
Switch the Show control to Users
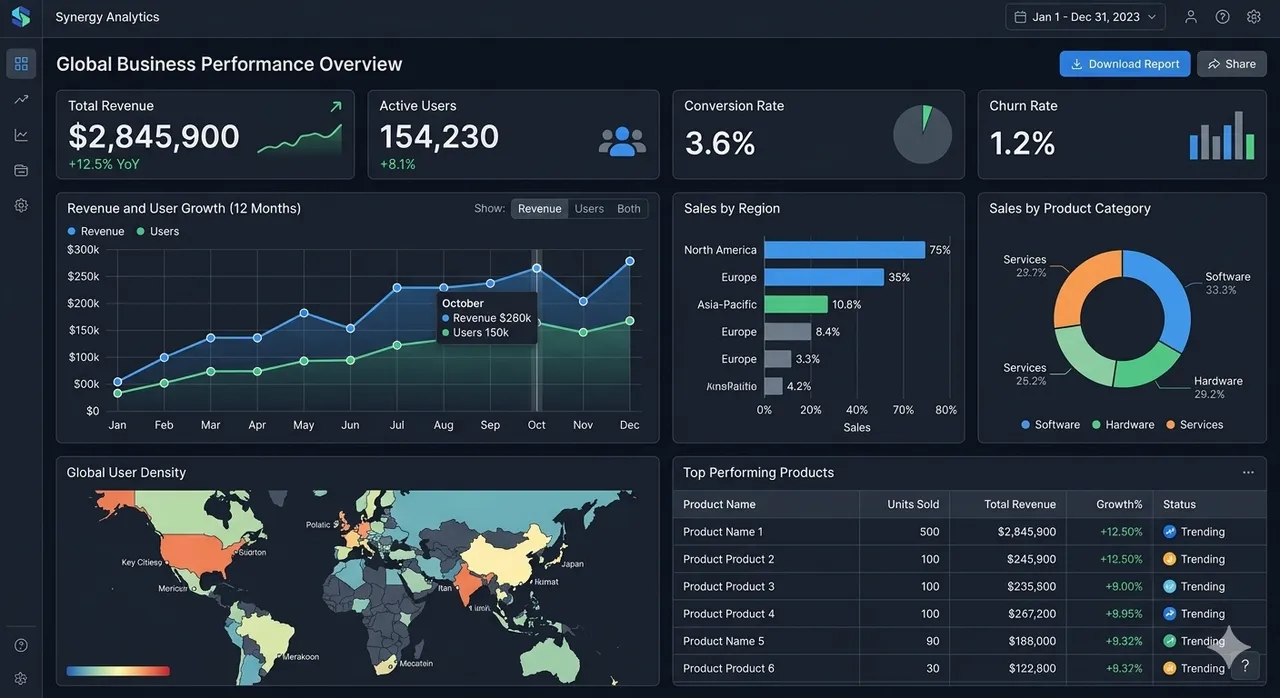pyautogui.click(x=589, y=208)
